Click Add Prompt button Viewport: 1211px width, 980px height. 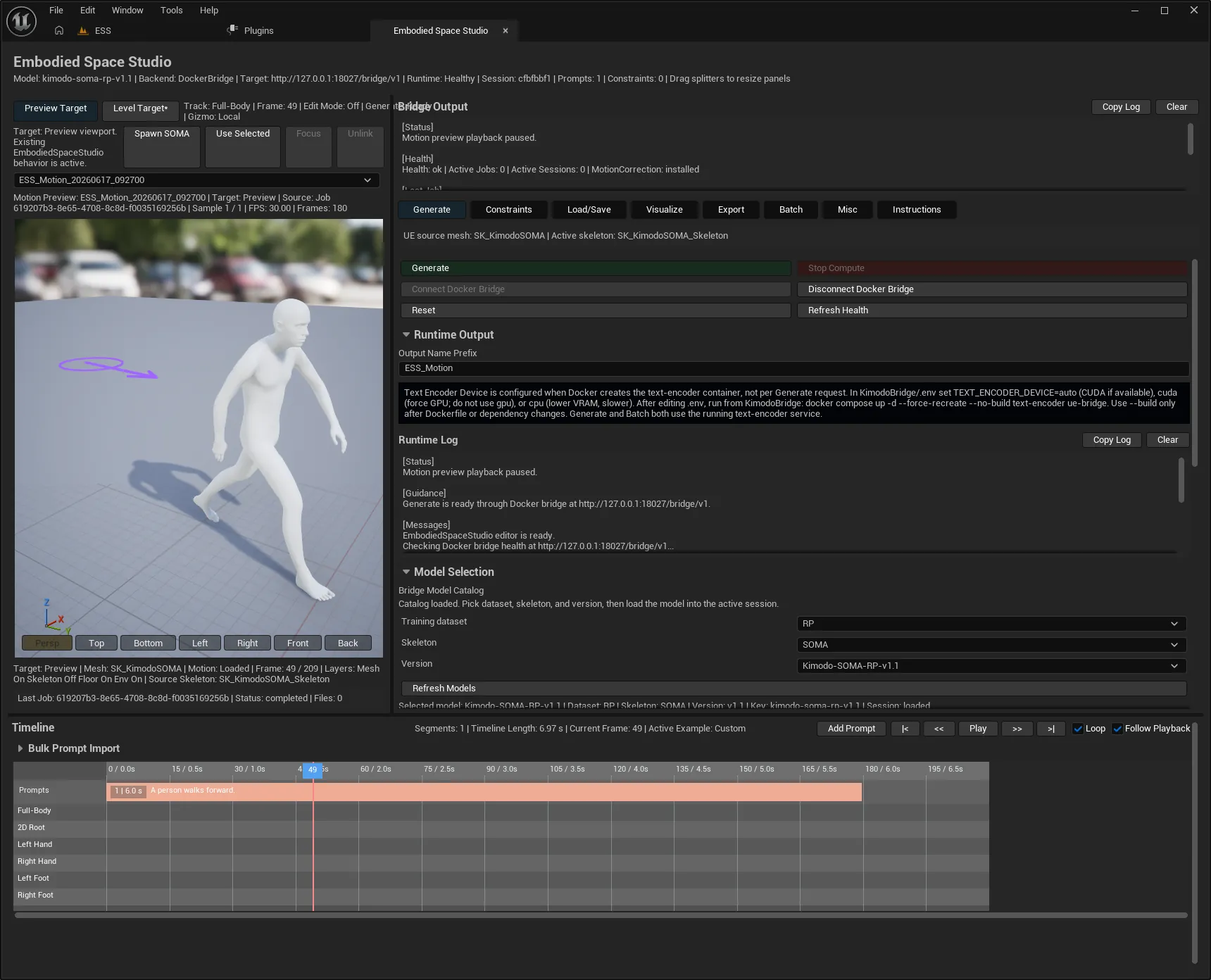point(851,729)
